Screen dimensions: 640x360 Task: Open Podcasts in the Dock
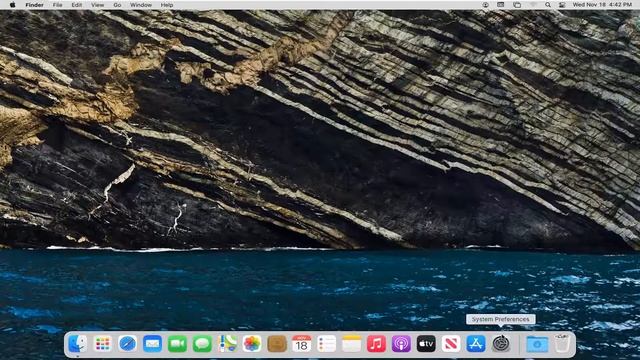point(401,344)
